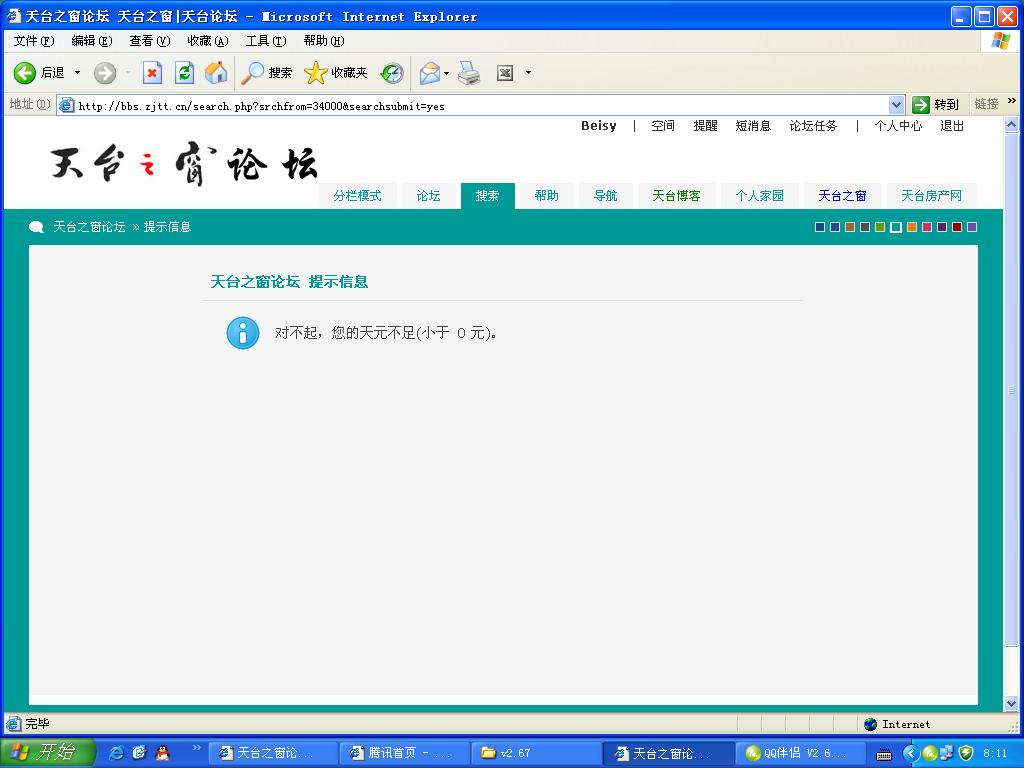Viewport: 1024px width, 768px height.
Task: Open the Favorites star button
Action: tap(336, 73)
